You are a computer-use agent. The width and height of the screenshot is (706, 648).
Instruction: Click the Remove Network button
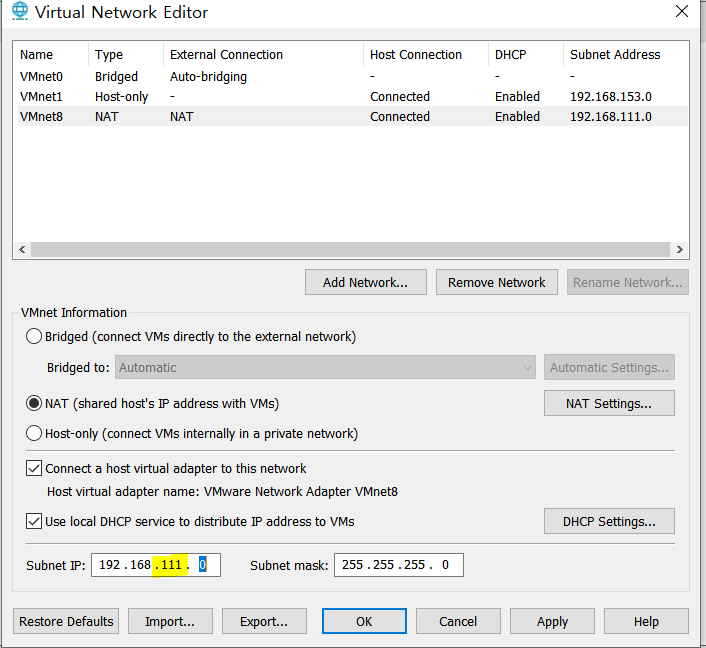tap(497, 282)
